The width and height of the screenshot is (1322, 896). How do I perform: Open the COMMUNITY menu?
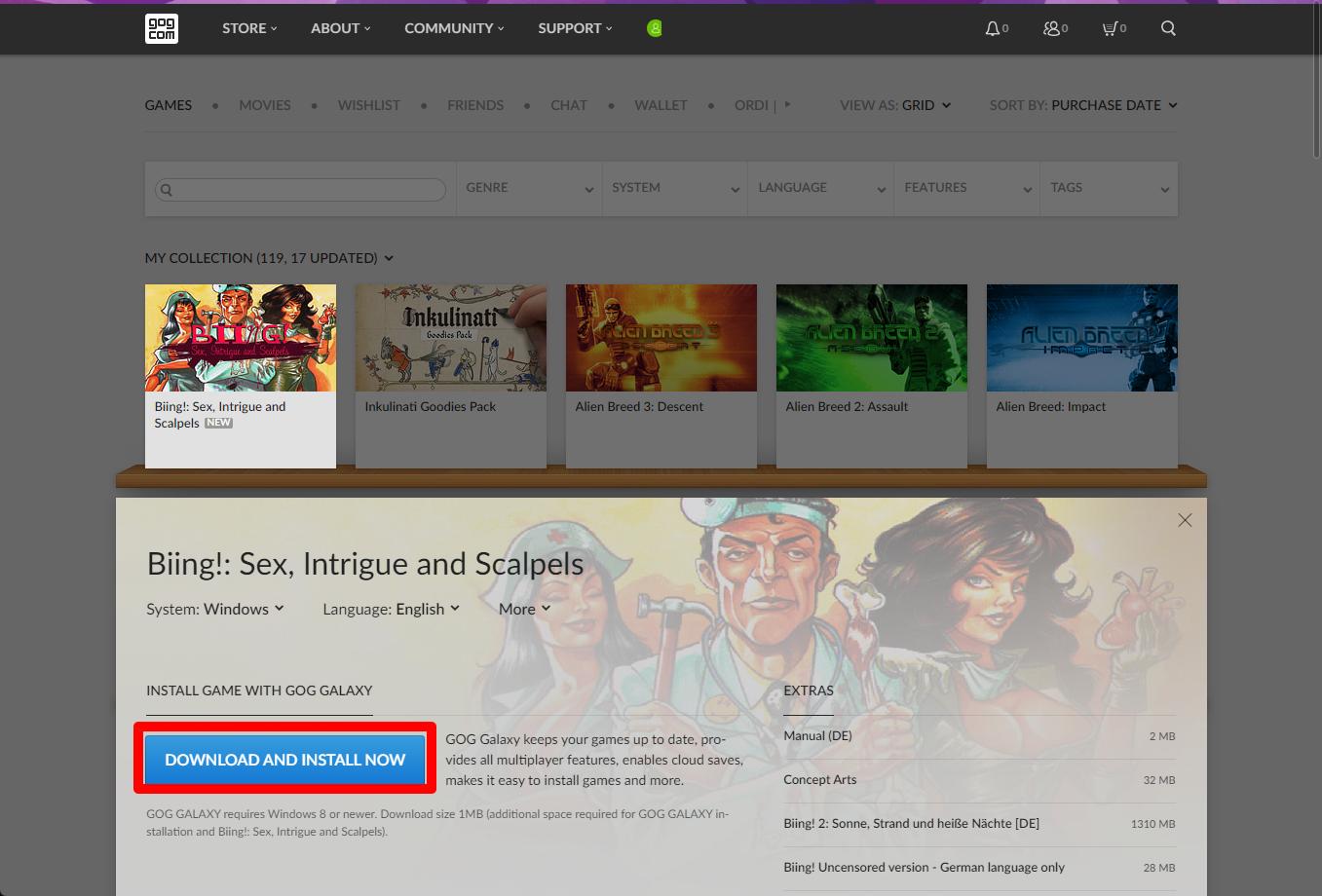(454, 28)
